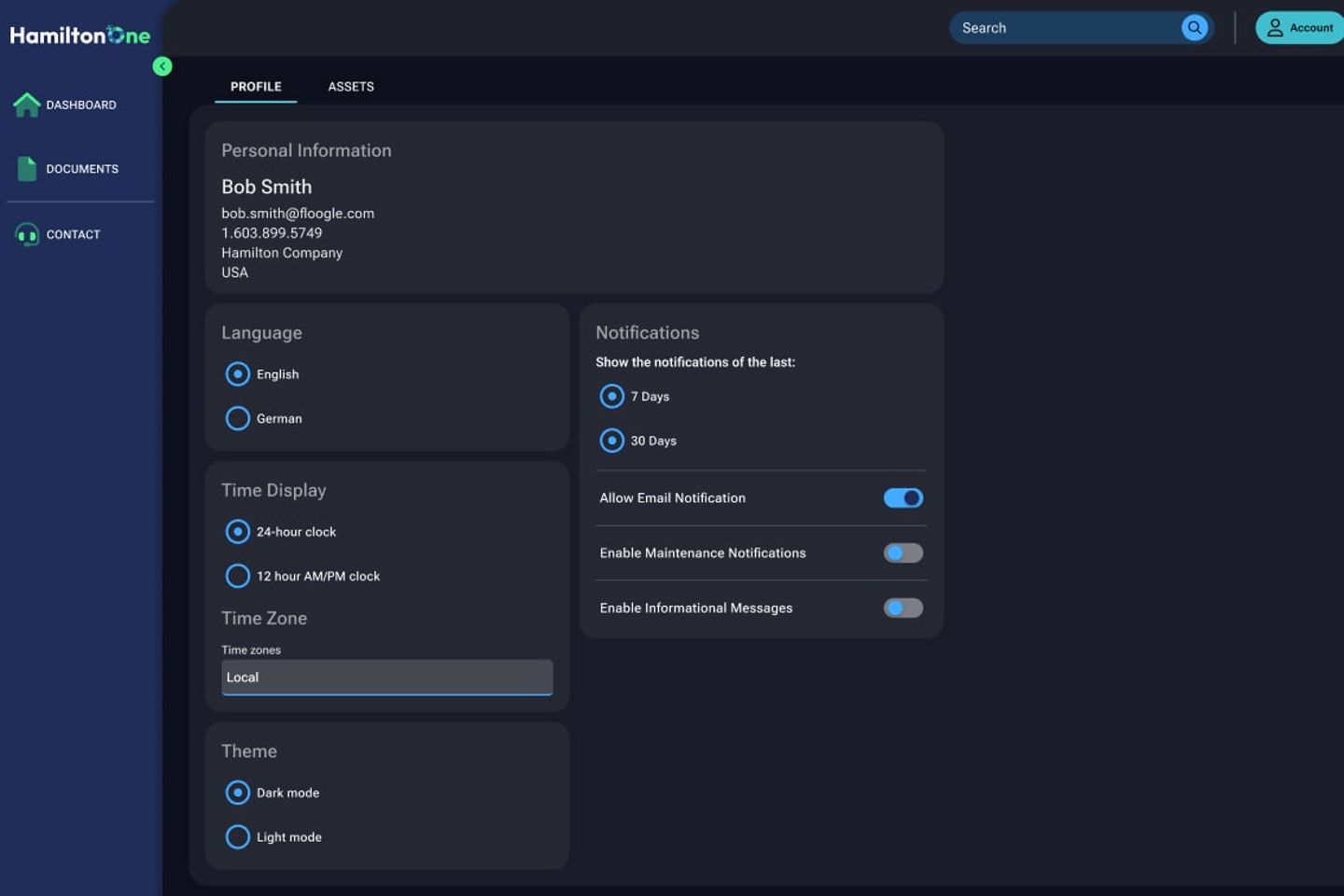Choose 24-hour clock display
Image resolution: width=1344 pixels, height=896 pixels.
click(x=238, y=532)
